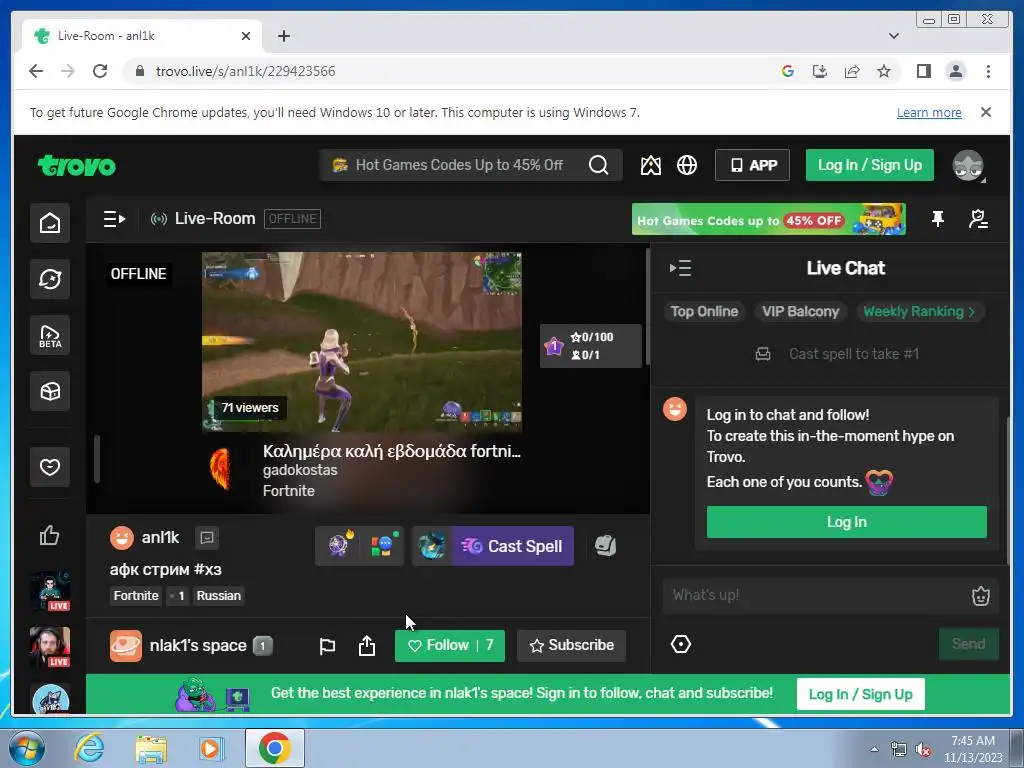Open second LIVE streamer avatar in sidebar
The height and width of the screenshot is (768, 1024).
[x=50, y=647]
